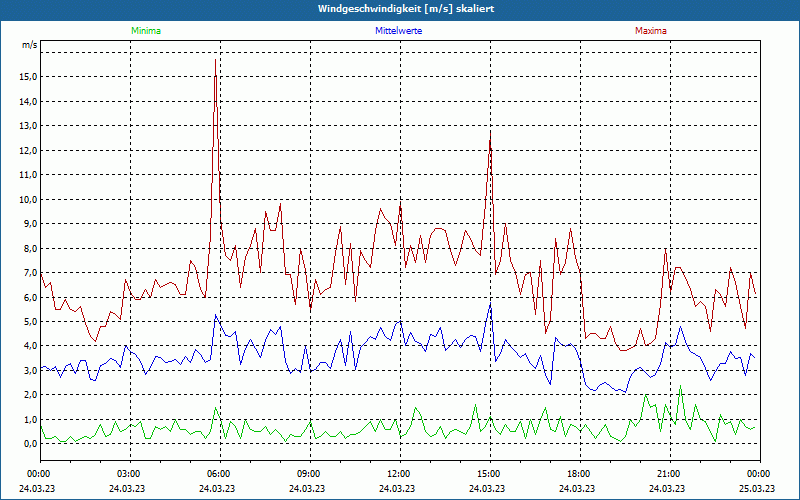Select the red "Maxima" legend label
The image size is (800, 500).
(651, 31)
